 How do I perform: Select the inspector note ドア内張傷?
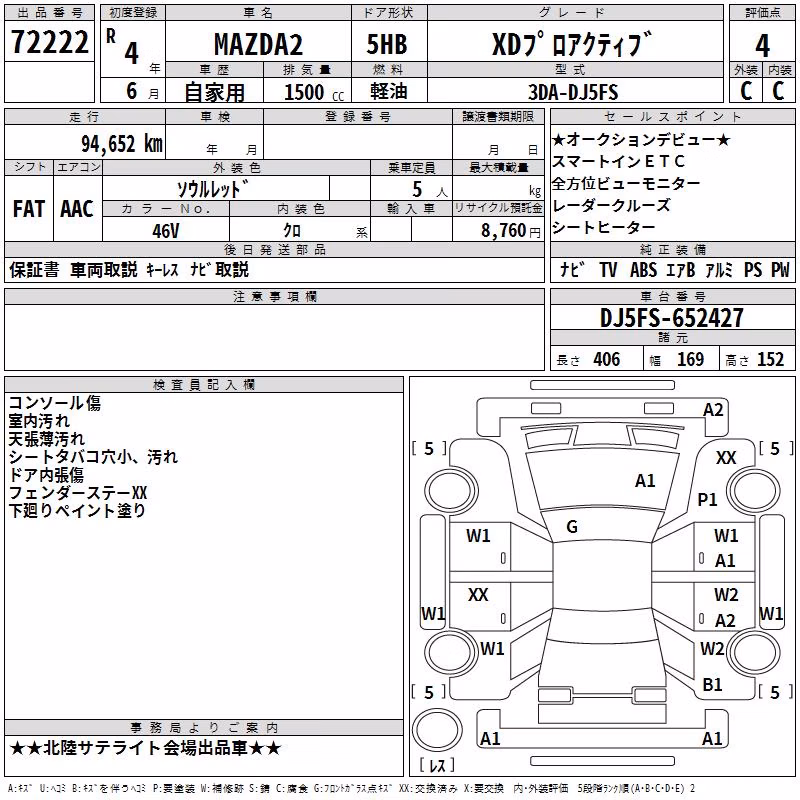(46, 474)
